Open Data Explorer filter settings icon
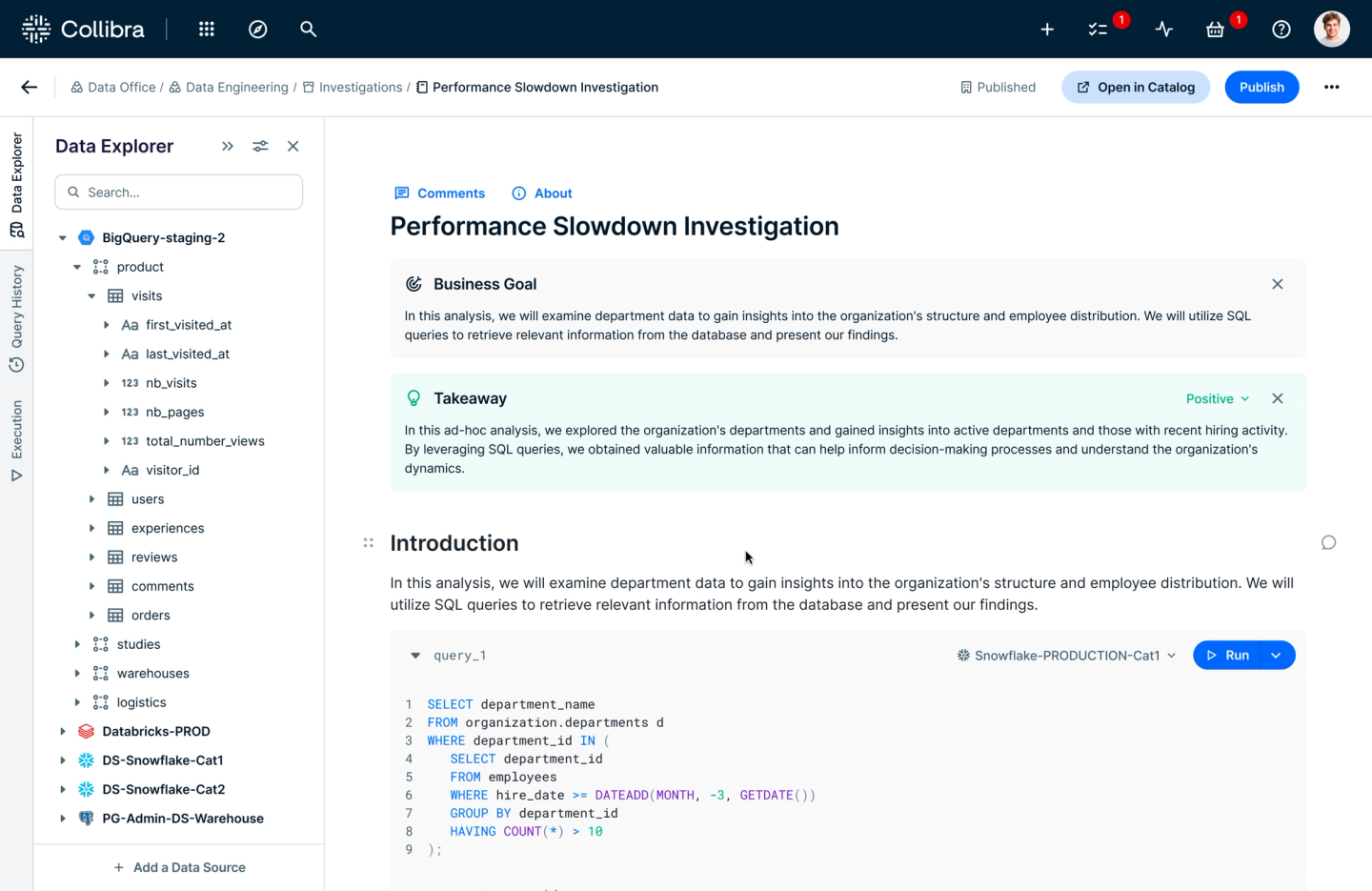Screen dimensions: 1372x891 pyautogui.click(x=260, y=146)
